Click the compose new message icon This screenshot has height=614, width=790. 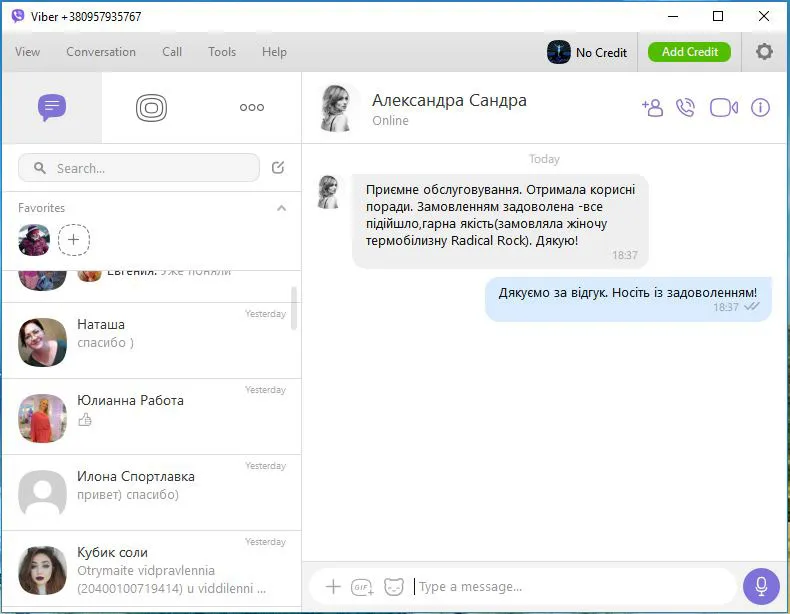pyautogui.click(x=278, y=167)
